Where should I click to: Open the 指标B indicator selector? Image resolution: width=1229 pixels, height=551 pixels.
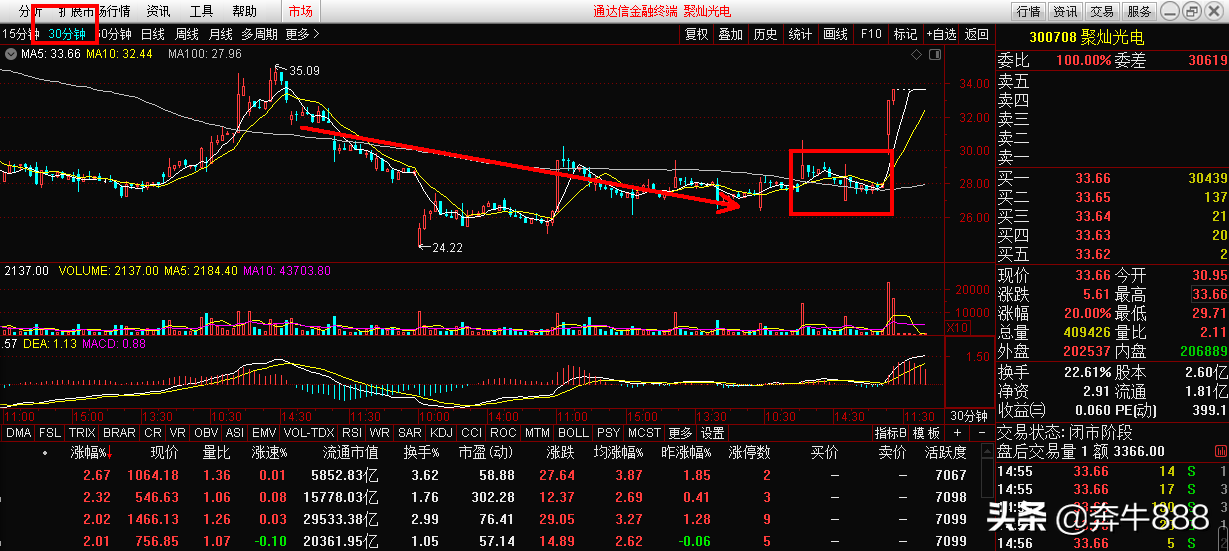890,433
